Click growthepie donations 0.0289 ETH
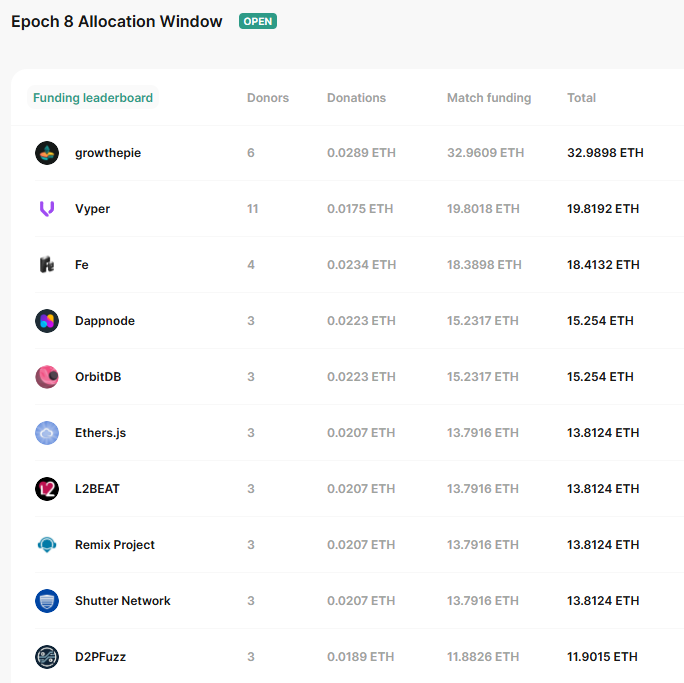 361,153
